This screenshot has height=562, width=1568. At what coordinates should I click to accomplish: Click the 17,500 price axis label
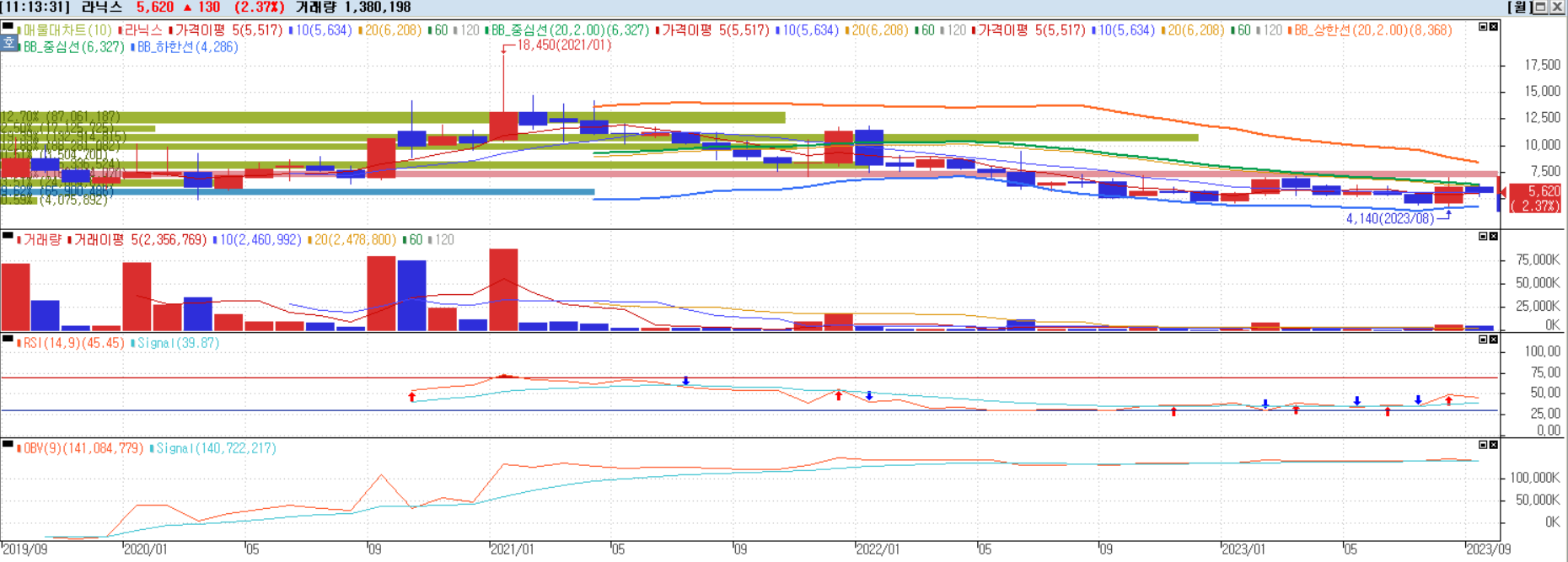coord(1542,65)
